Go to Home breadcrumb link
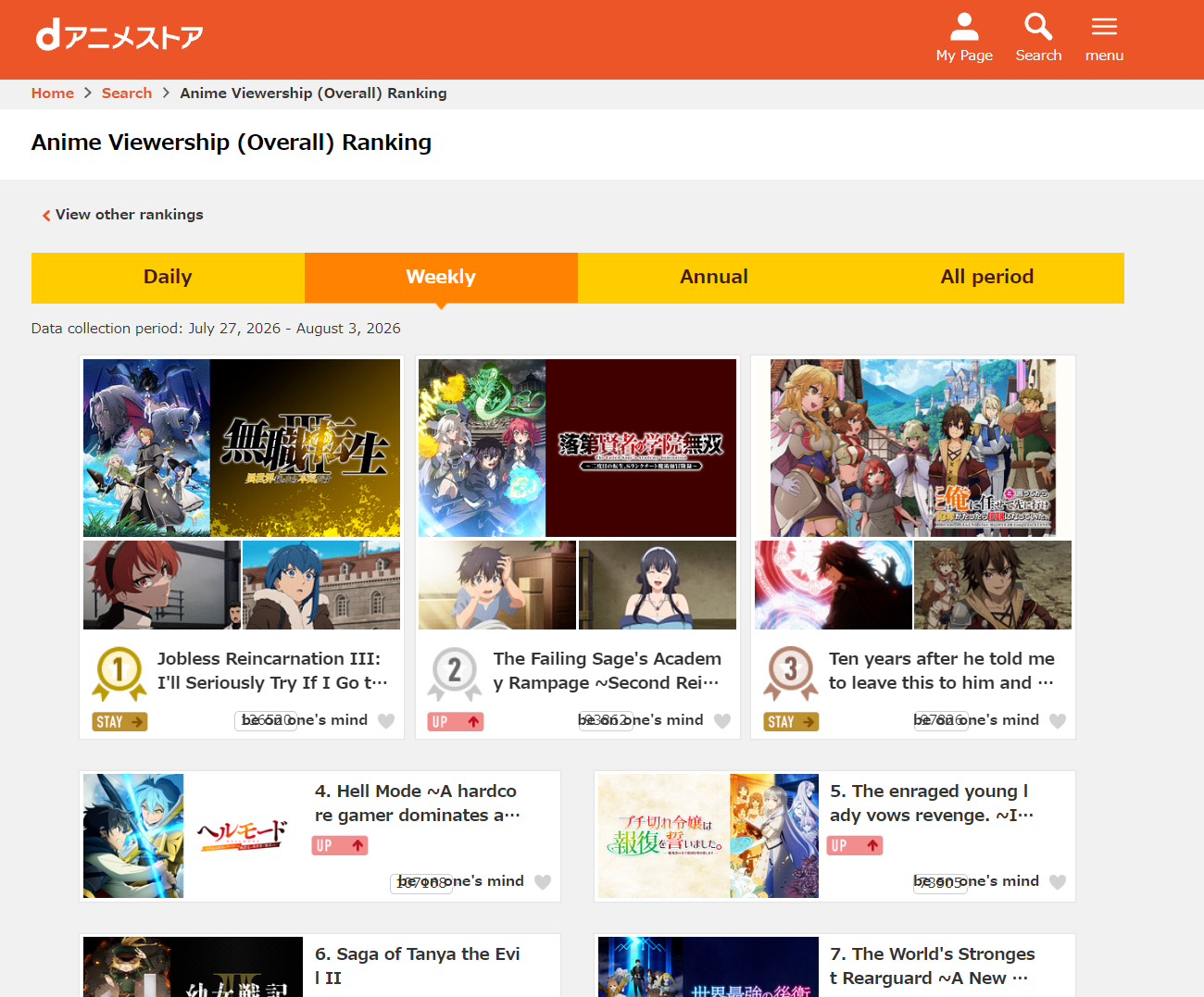Viewport: 1204px width, 997px height. [x=53, y=93]
